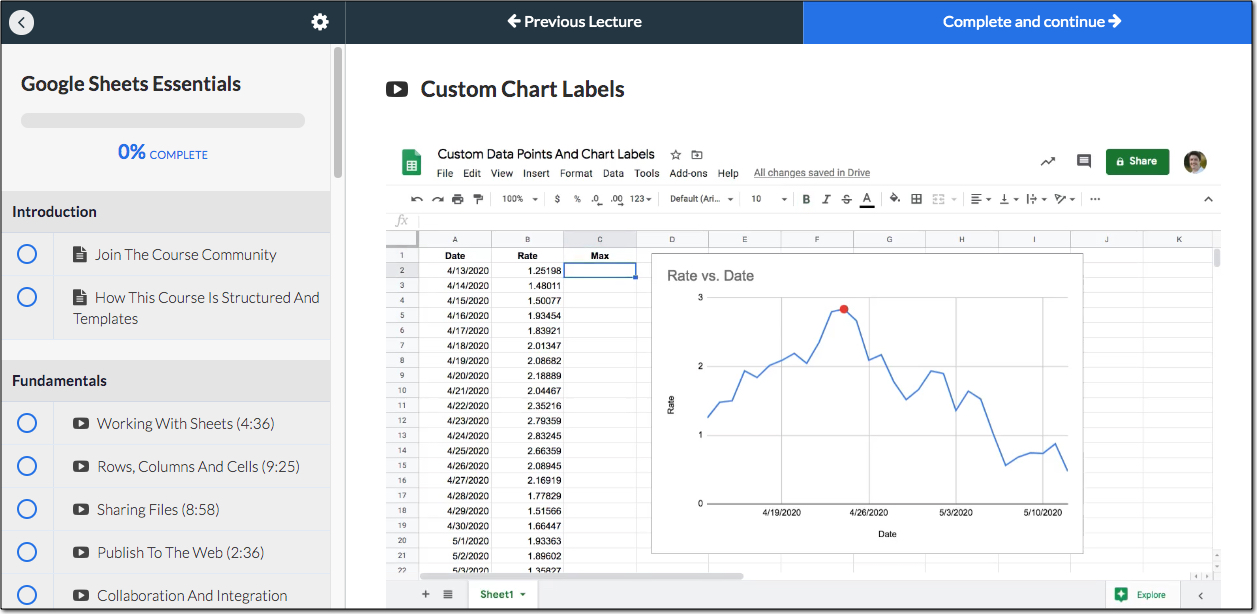1257x614 pixels.
Task: Open the text color picker
Action: pyautogui.click(x=867, y=199)
